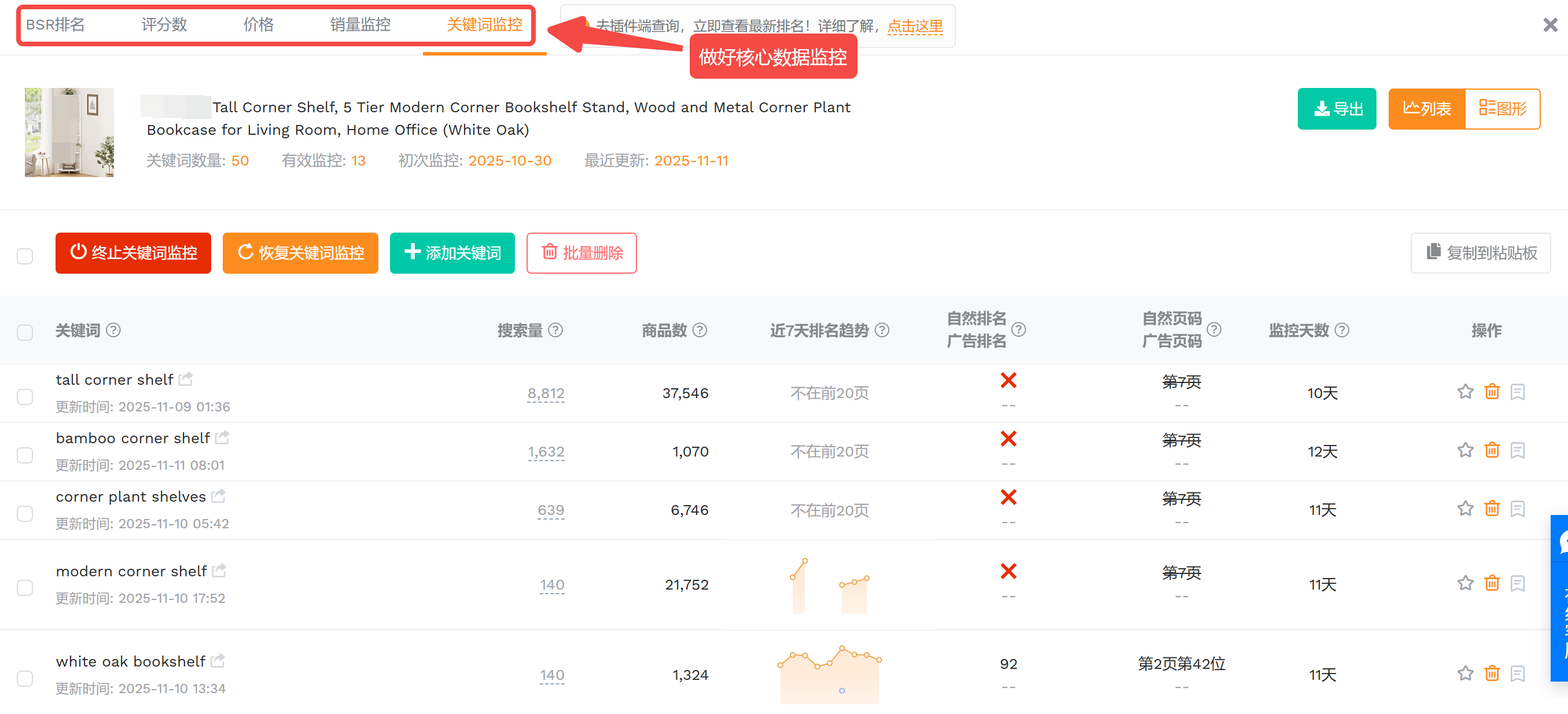Star the tall corner shelf keyword
The width and height of the screenshot is (1568, 714).
(x=1464, y=392)
